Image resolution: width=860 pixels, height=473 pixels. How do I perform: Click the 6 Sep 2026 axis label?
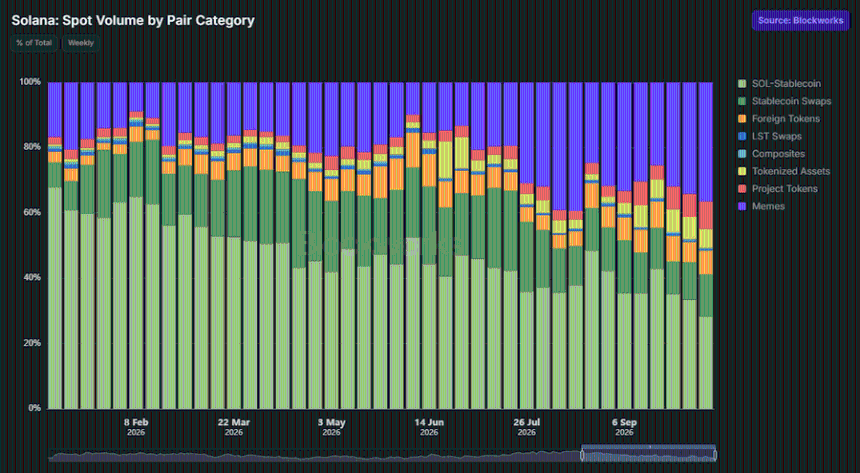(624, 427)
